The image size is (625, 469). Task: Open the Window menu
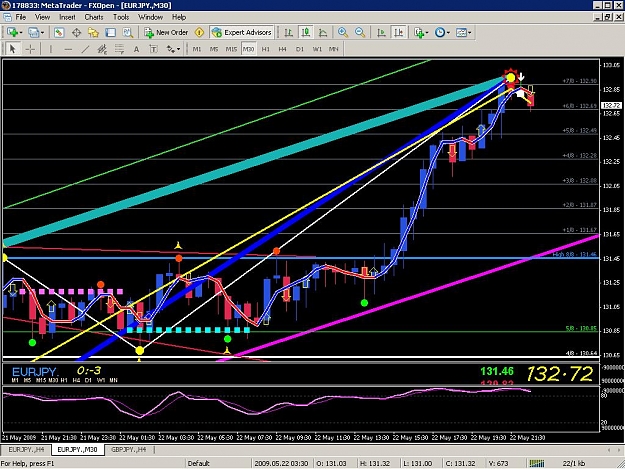[150, 17]
